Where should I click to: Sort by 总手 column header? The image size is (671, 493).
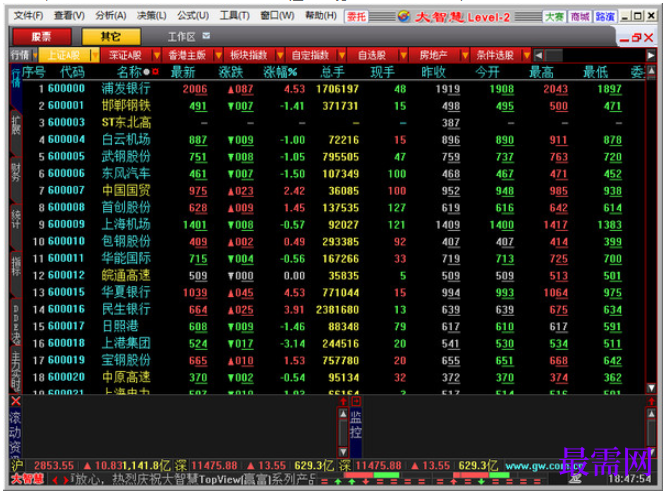333,72
